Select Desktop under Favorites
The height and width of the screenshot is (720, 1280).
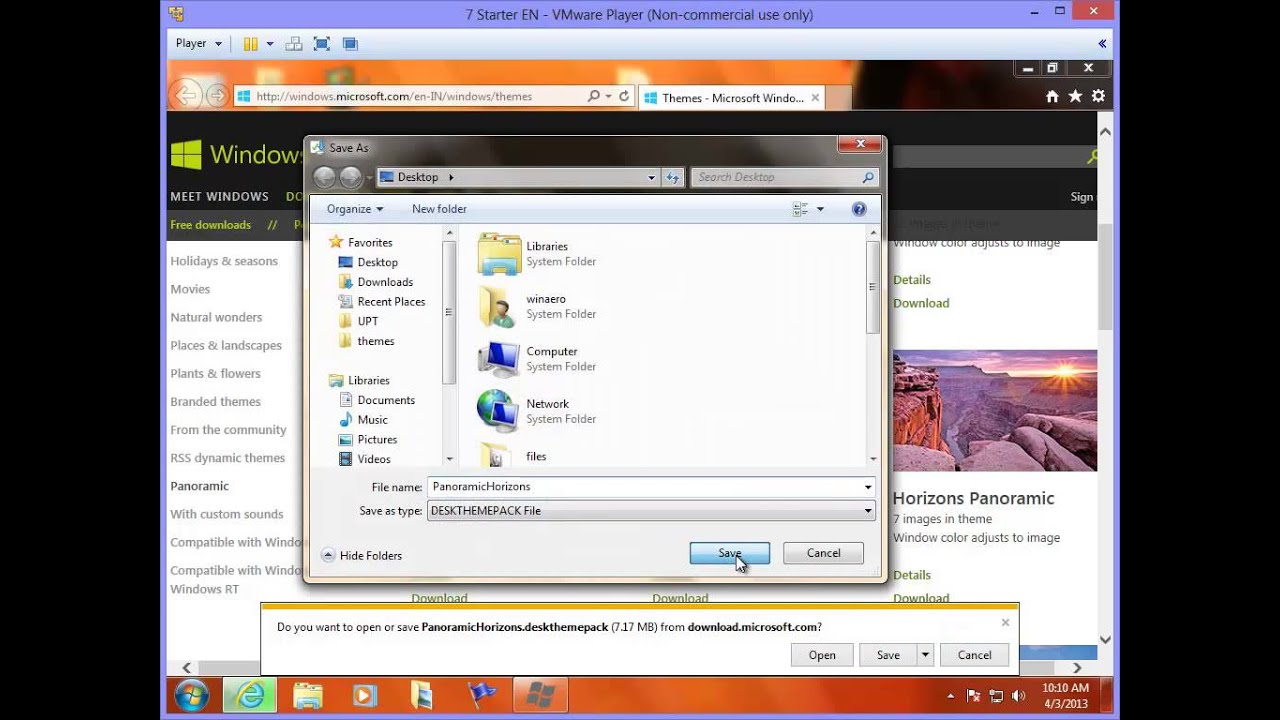(x=377, y=262)
